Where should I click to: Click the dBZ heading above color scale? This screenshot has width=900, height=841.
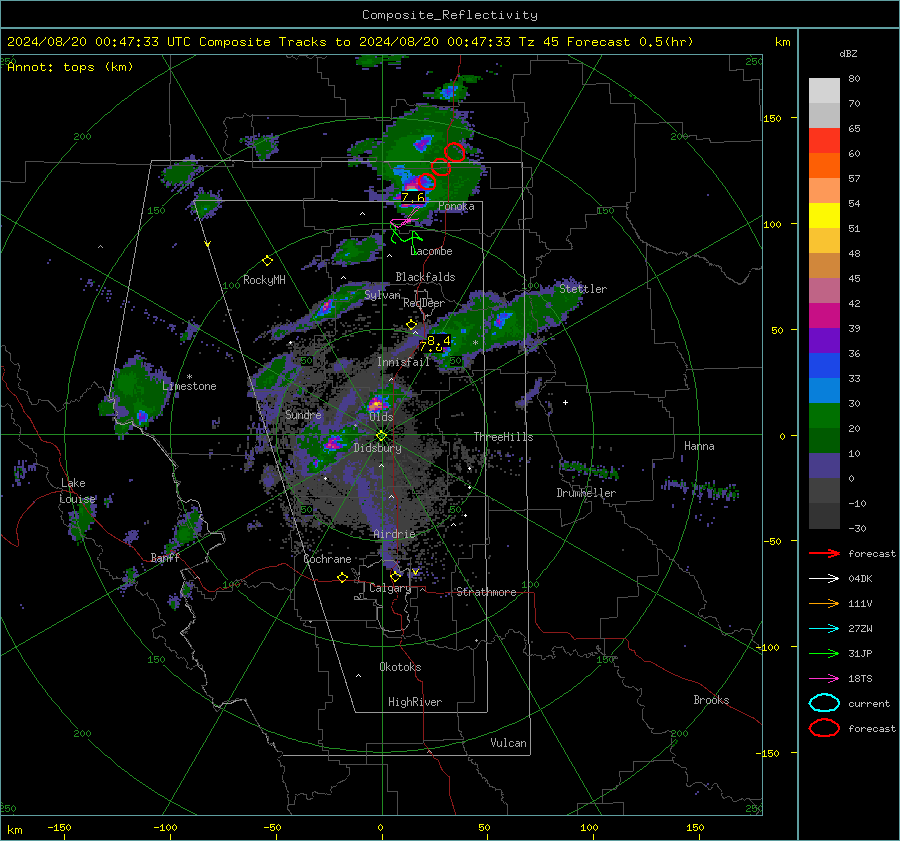point(848,53)
